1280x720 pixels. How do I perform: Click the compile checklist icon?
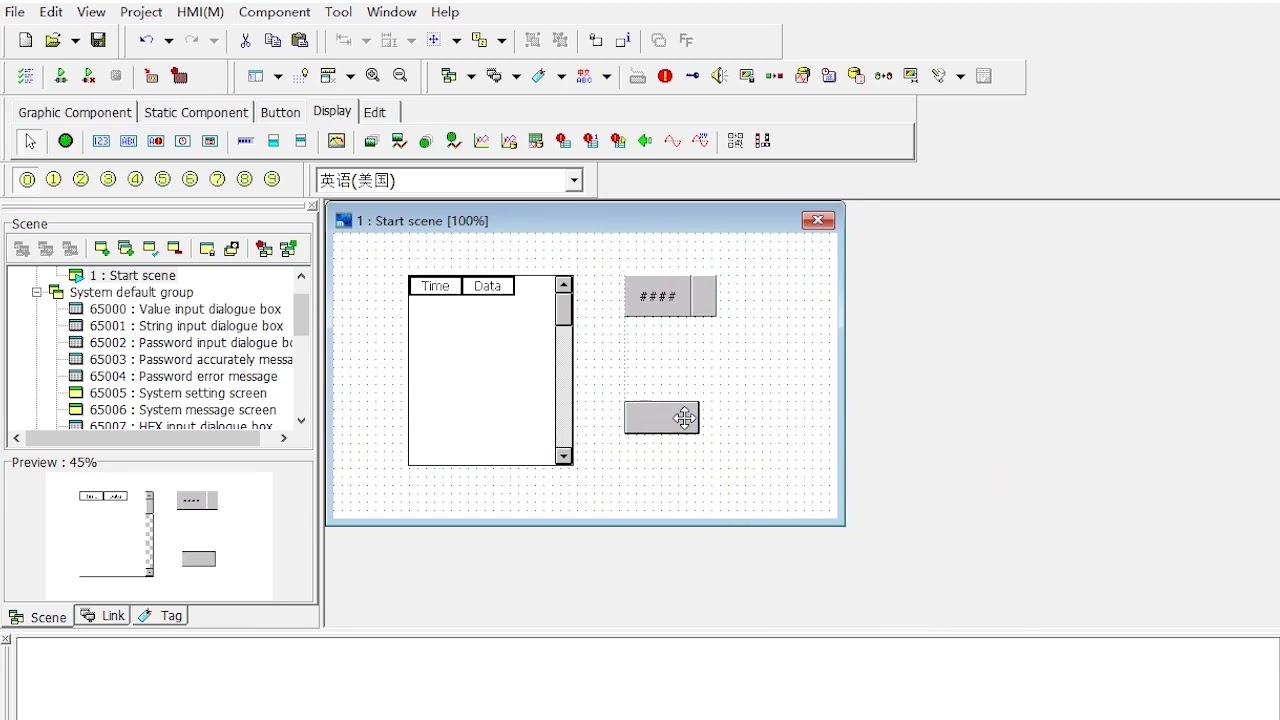pos(26,76)
